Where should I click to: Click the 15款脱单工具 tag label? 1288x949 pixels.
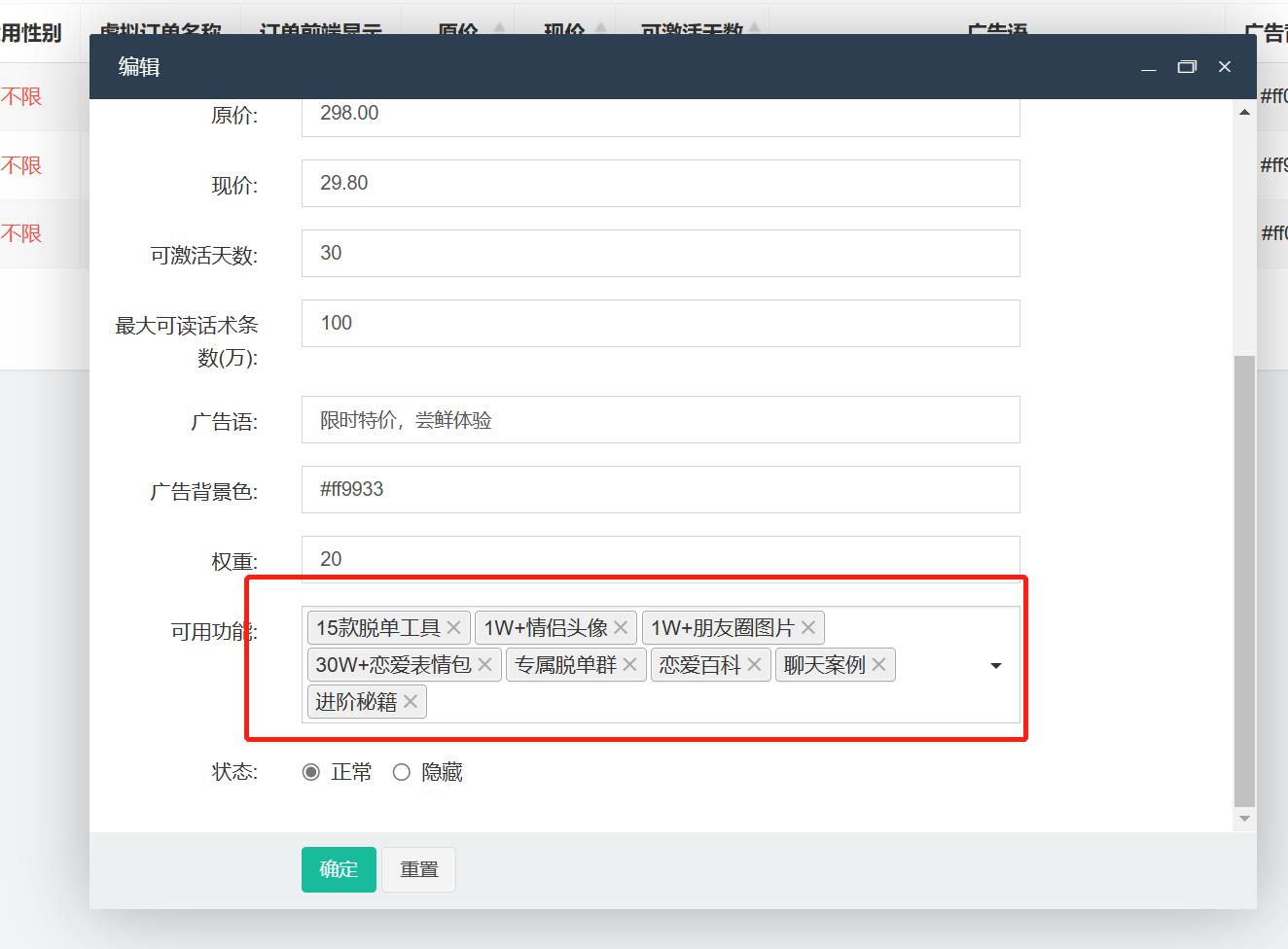tap(378, 628)
